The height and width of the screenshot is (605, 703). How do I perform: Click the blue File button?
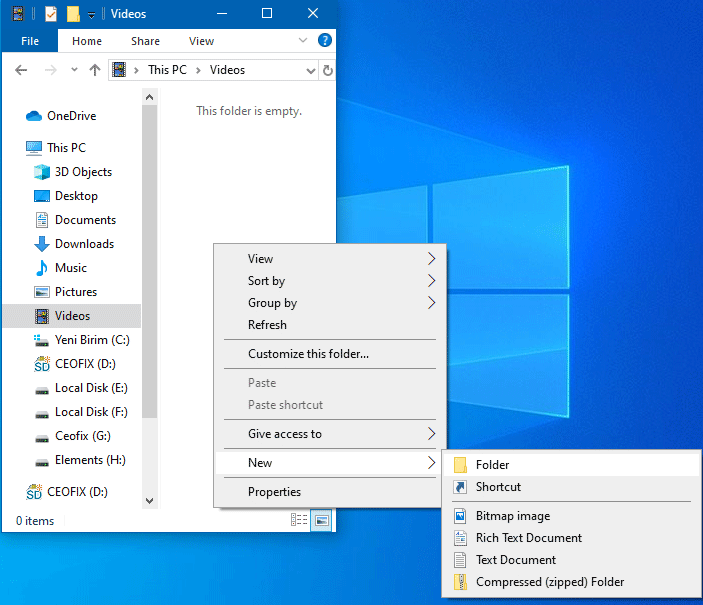tap(30, 41)
